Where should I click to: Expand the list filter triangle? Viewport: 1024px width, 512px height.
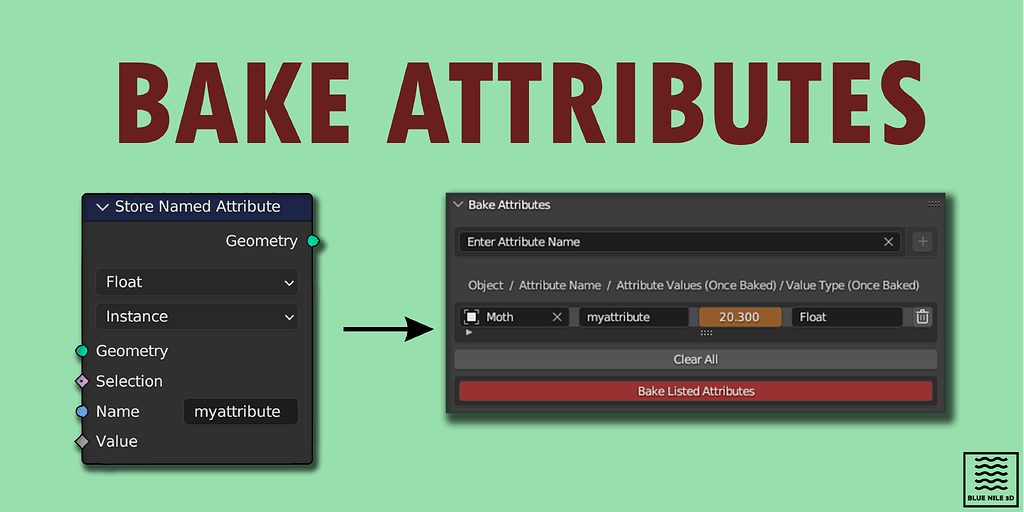tap(468, 332)
